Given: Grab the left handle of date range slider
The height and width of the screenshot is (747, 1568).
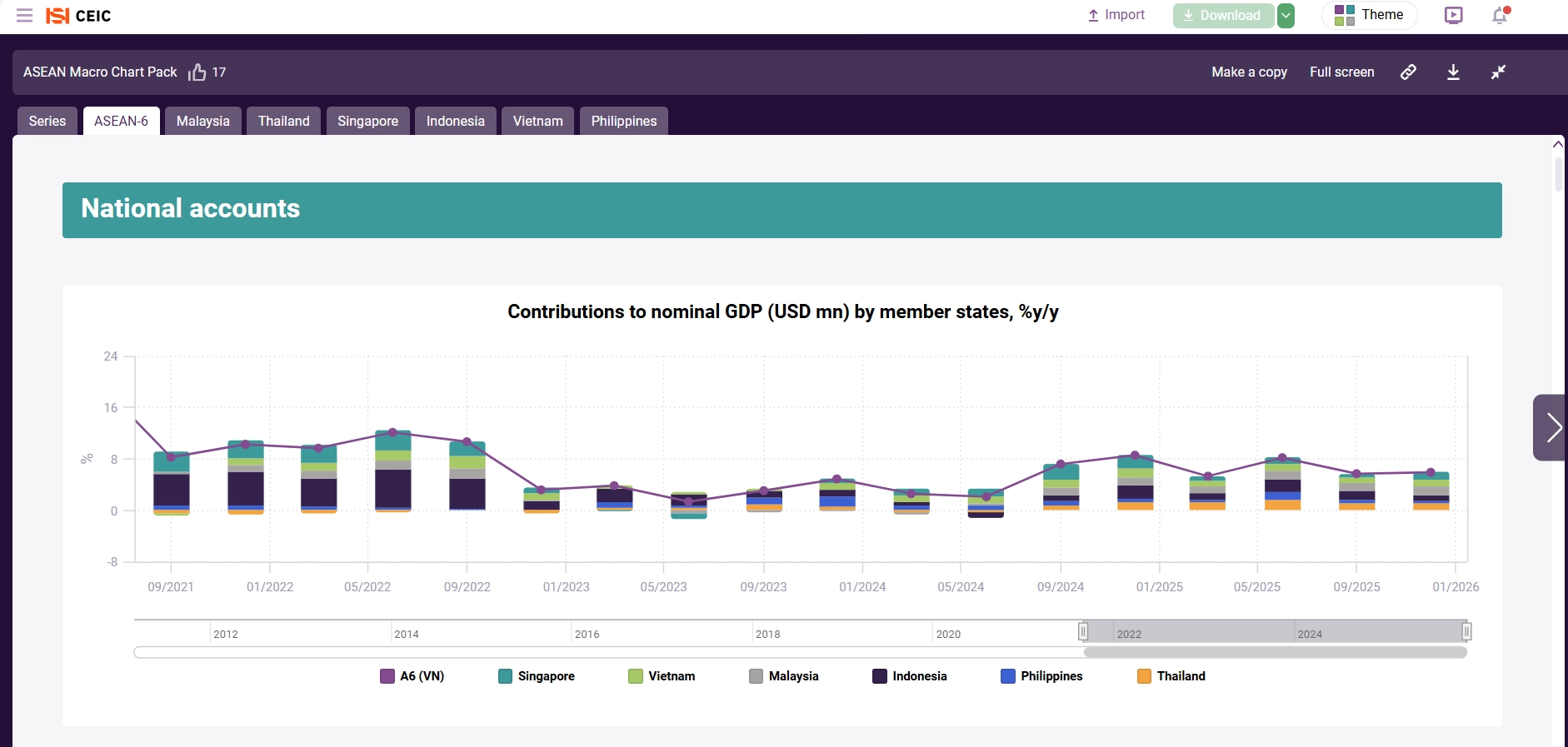Looking at the screenshot, I should coord(1083,631).
